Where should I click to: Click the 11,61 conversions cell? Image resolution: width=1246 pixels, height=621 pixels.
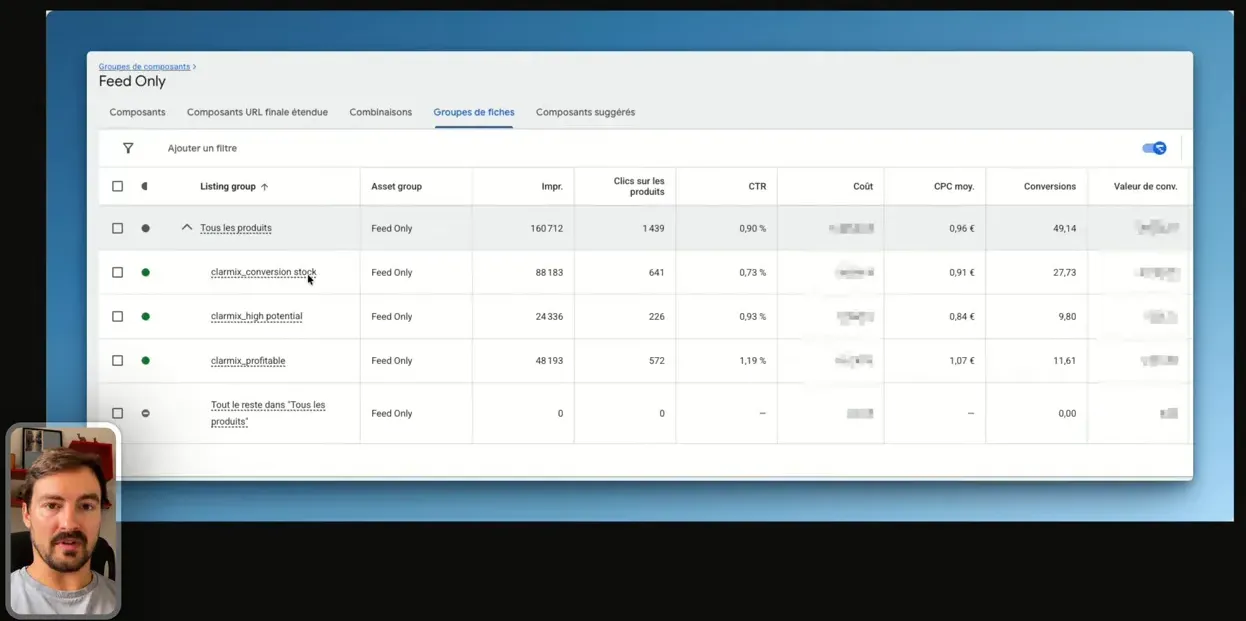[1065, 360]
